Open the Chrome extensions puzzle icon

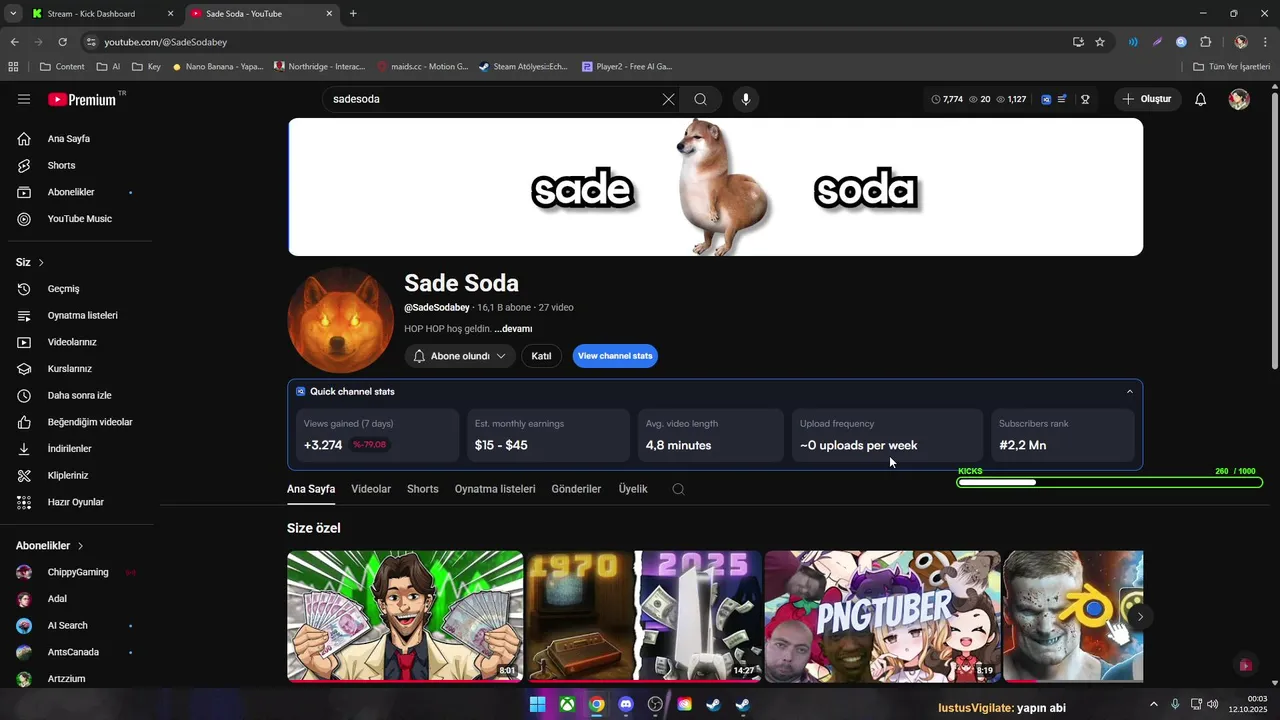[1205, 42]
